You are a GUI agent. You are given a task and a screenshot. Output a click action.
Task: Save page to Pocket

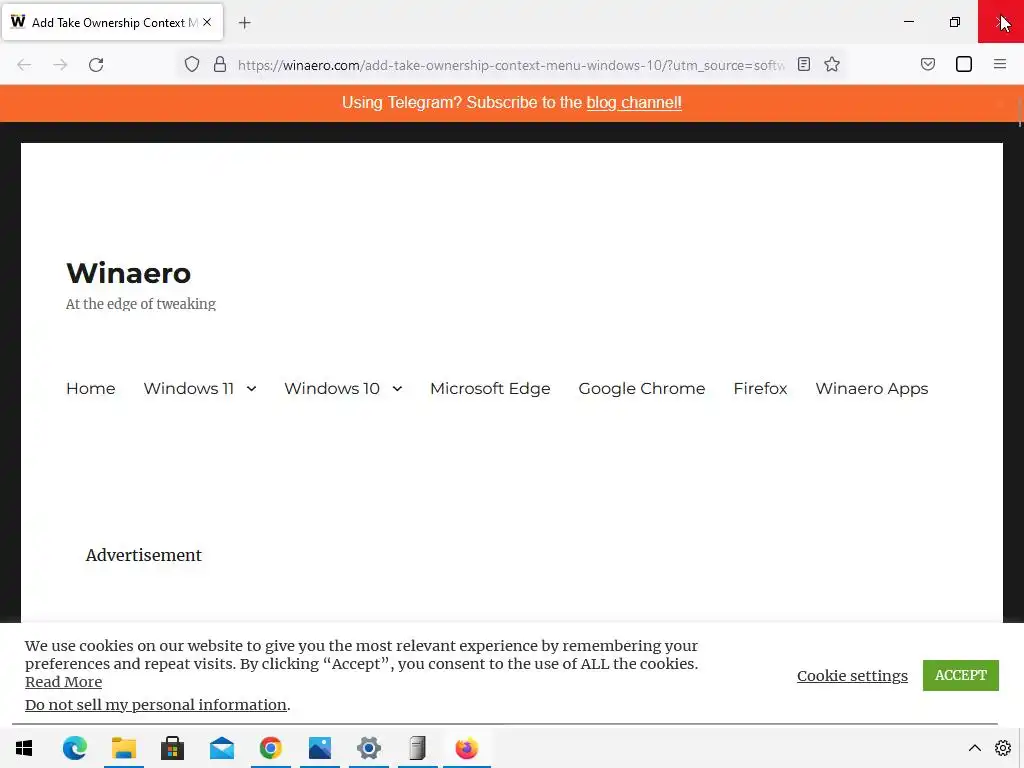point(927,64)
